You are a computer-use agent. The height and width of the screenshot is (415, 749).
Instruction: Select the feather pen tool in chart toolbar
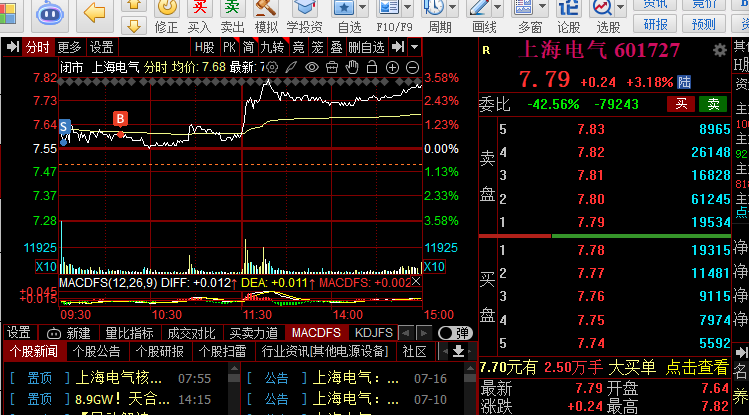(291, 67)
